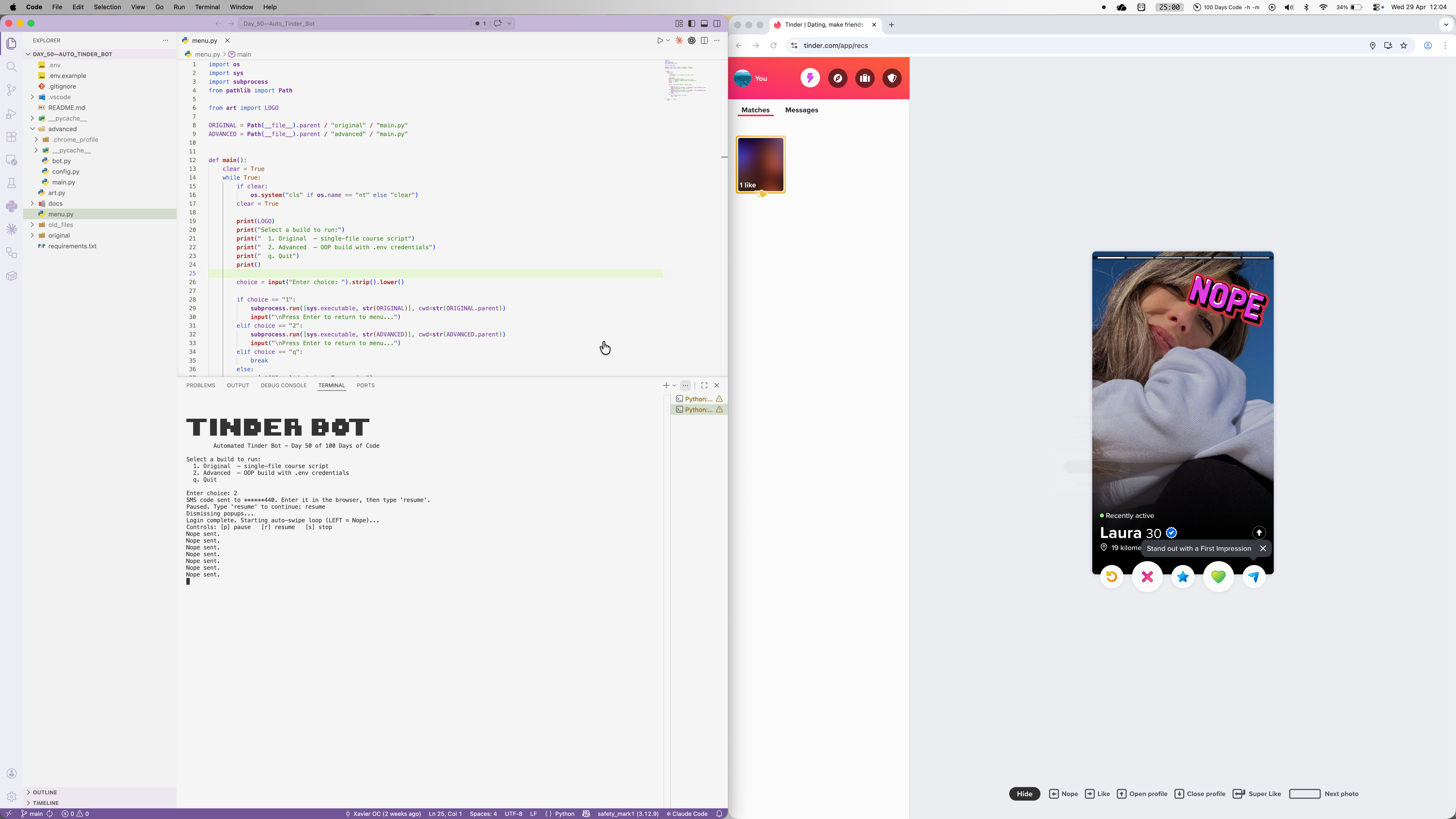Click Python language mode in status bar
The image size is (1456, 819).
[565, 814]
